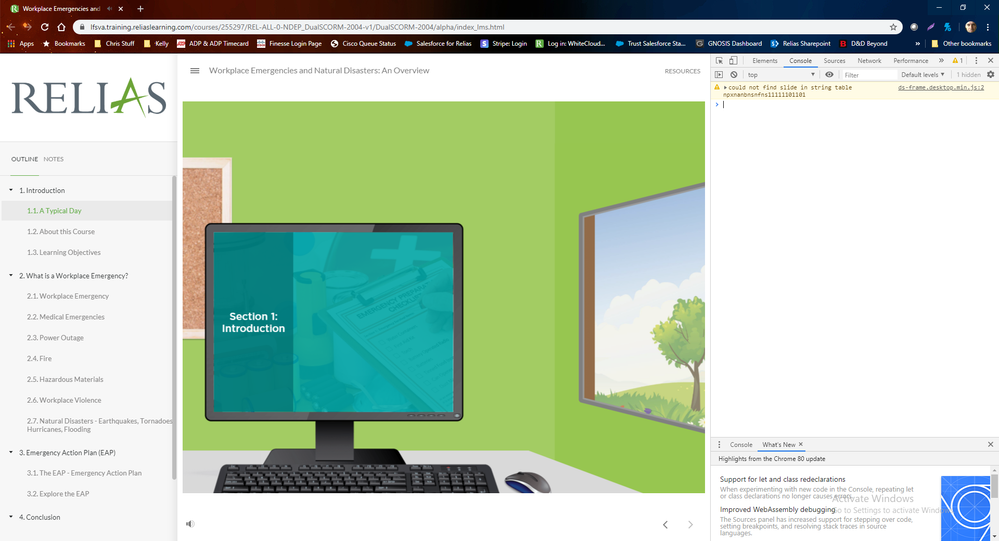Show console sidebar icon
This screenshot has height=541, width=999.
(719, 75)
